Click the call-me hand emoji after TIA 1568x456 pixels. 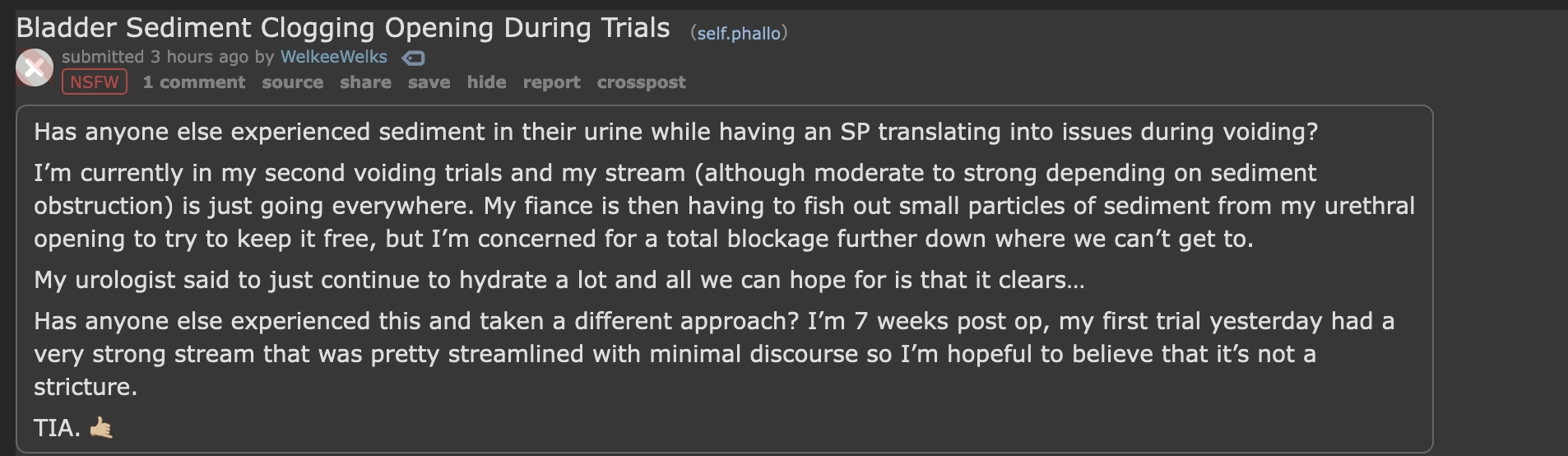pos(101,428)
